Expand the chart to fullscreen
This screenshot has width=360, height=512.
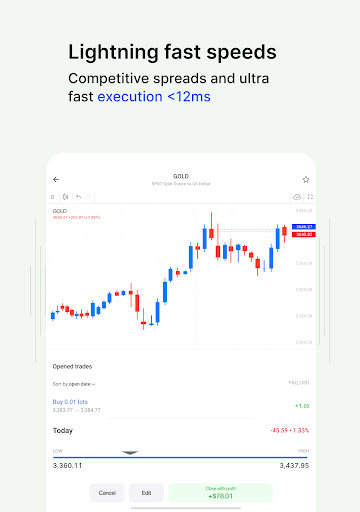(310, 197)
